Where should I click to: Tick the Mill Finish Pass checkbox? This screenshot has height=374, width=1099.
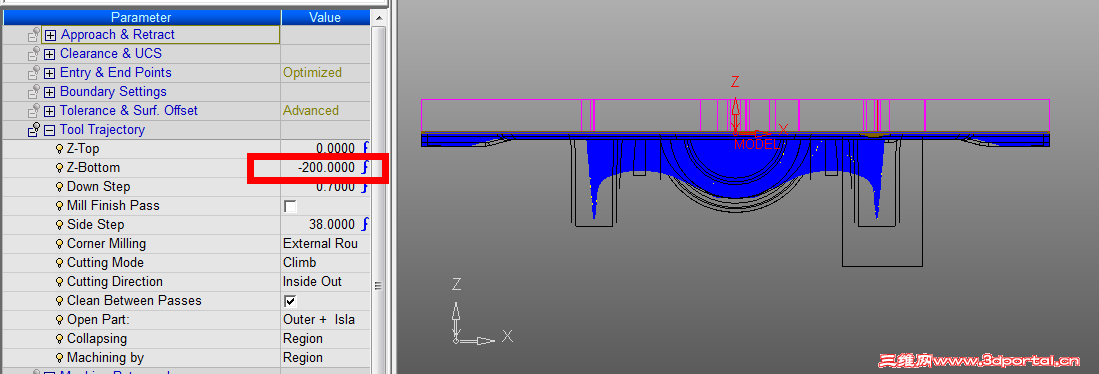click(x=290, y=206)
